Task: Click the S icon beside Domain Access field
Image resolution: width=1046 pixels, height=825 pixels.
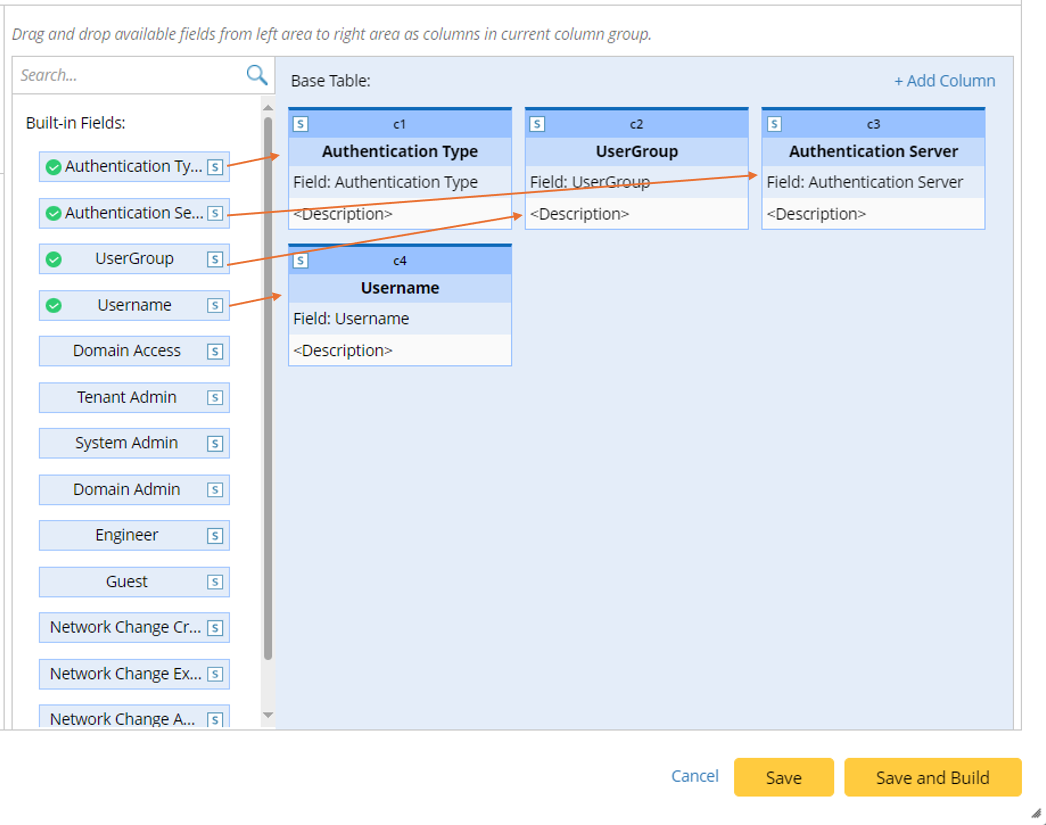Action: tap(215, 352)
